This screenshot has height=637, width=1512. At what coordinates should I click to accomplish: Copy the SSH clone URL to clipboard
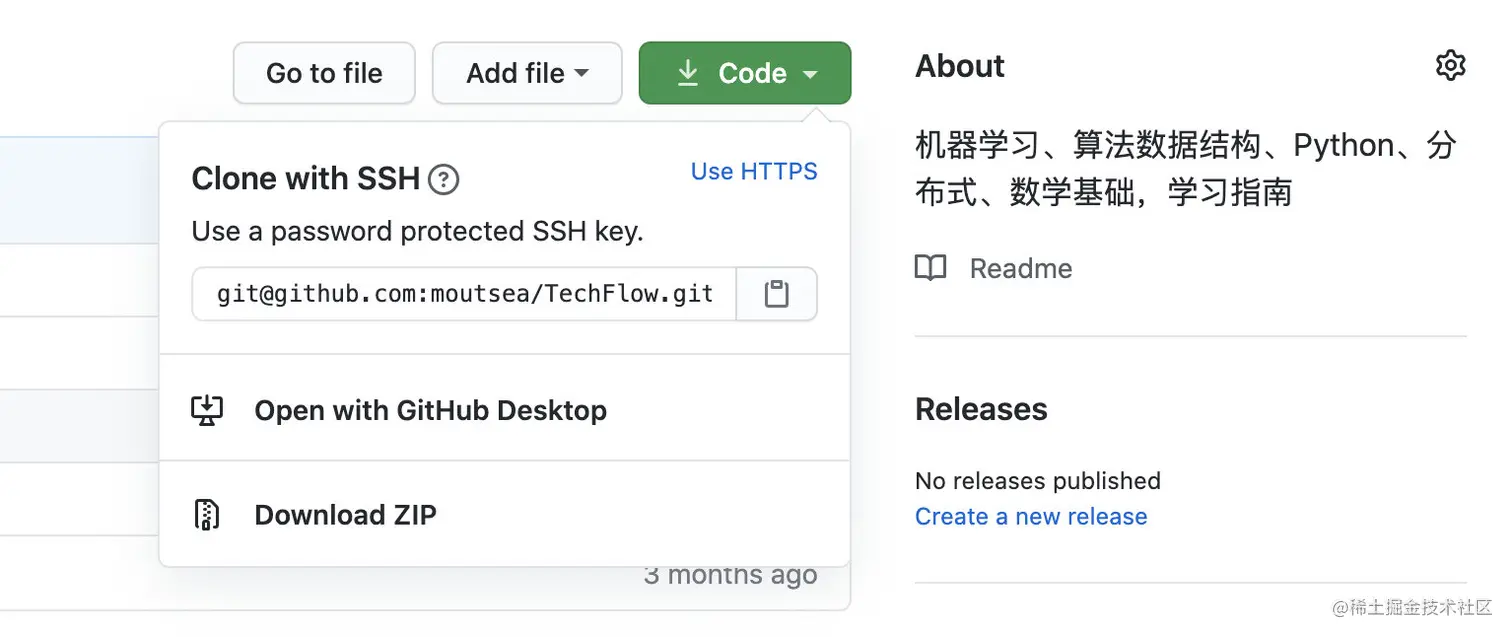tap(777, 294)
